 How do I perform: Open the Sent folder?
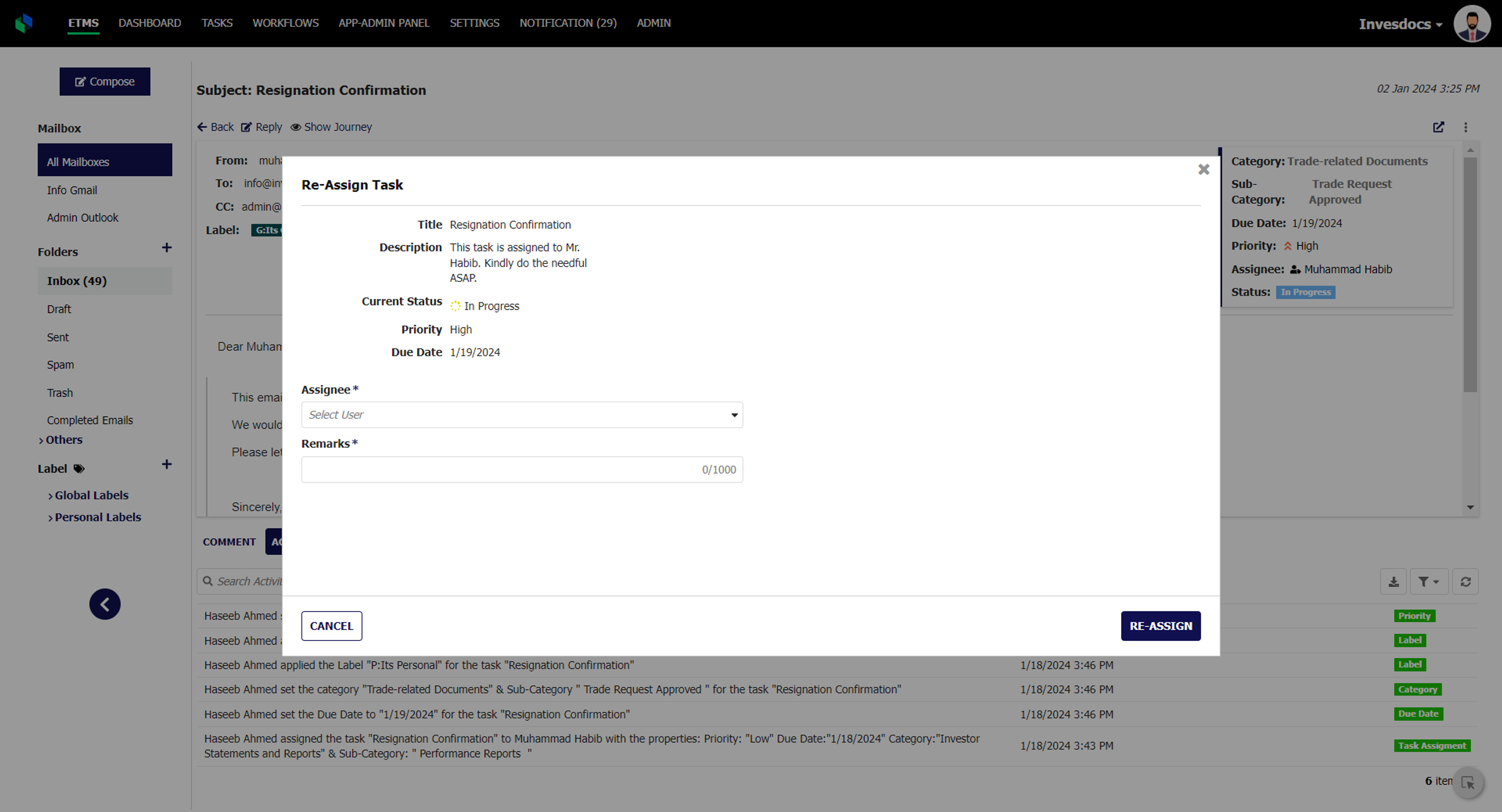pyautogui.click(x=58, y=337)
